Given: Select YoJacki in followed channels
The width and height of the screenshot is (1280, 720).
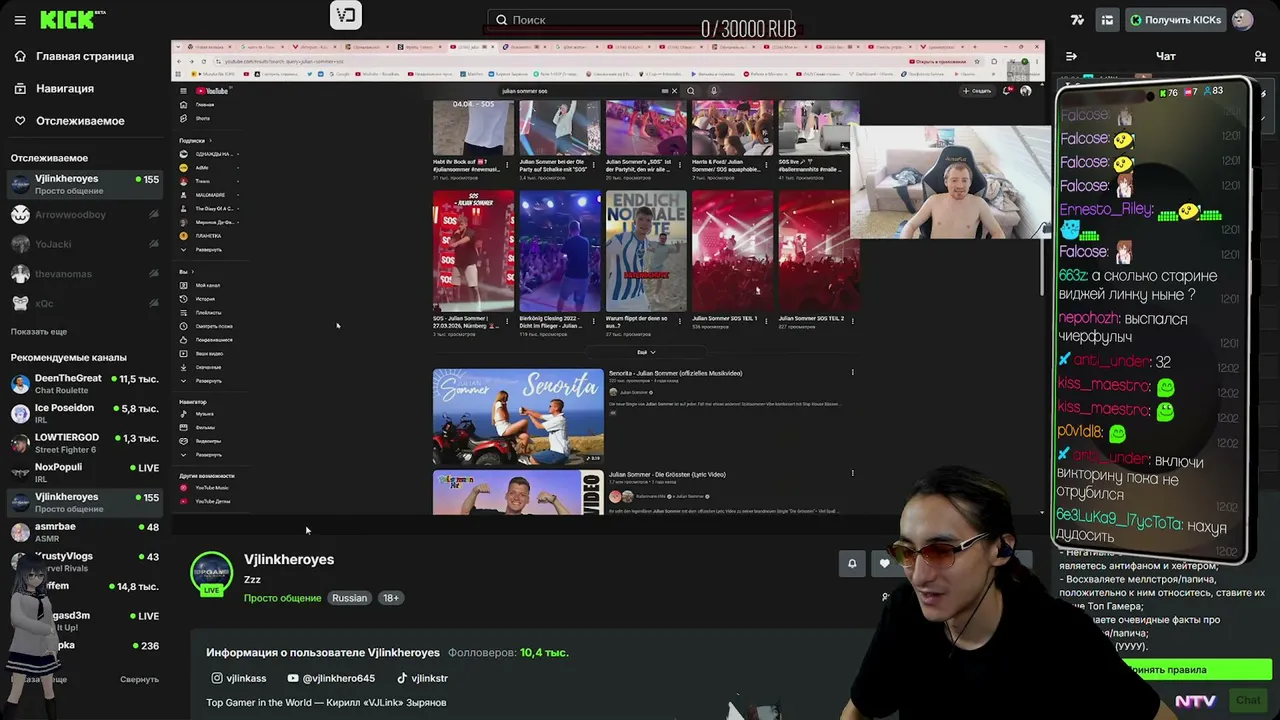Looking at the screenshot, I should 84,244.
